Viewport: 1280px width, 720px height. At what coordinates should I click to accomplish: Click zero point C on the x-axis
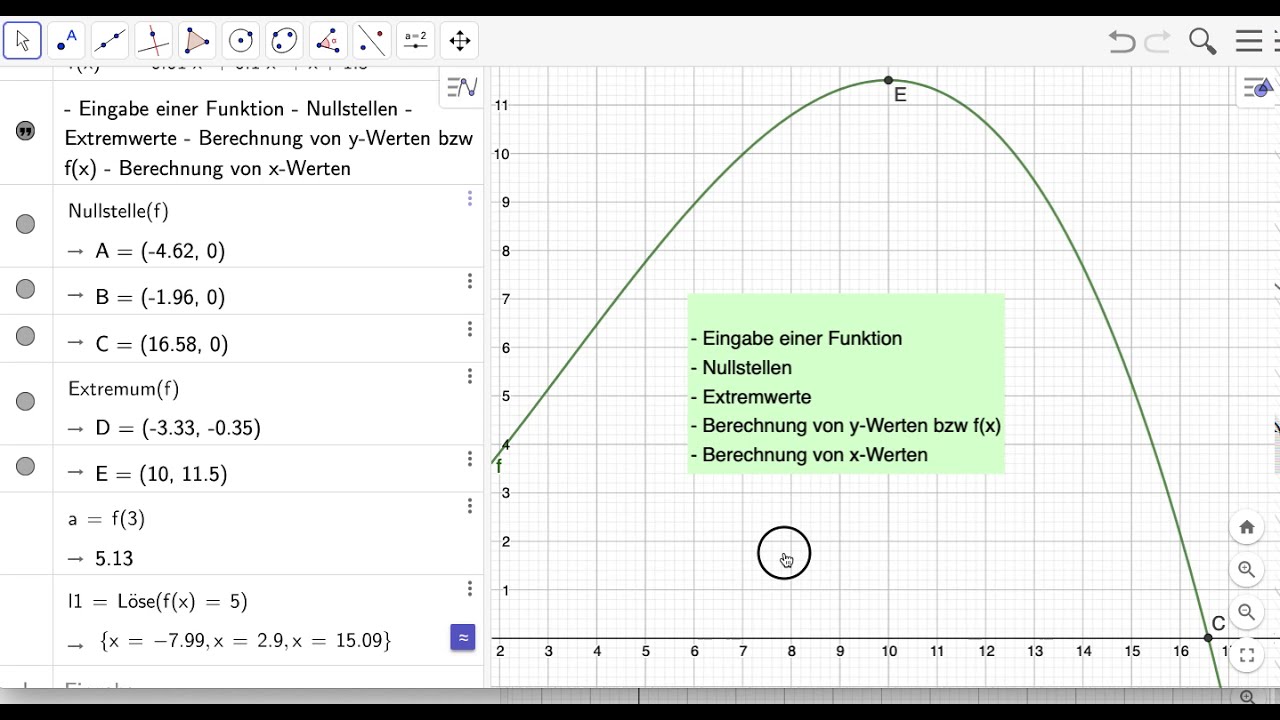tap(1208, 638)
